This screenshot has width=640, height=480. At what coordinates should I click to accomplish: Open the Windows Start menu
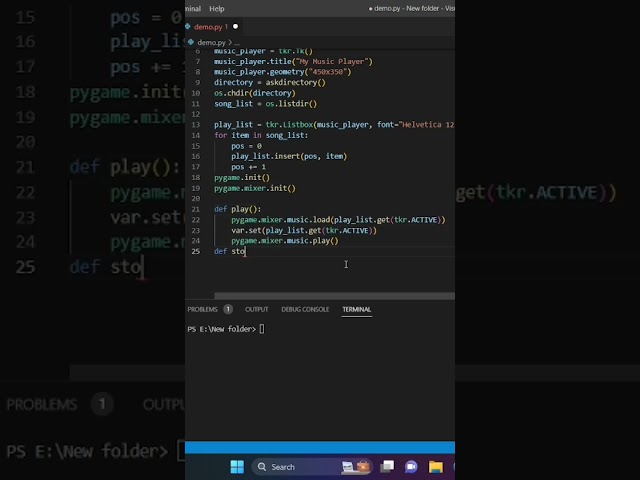pos(237,467)
